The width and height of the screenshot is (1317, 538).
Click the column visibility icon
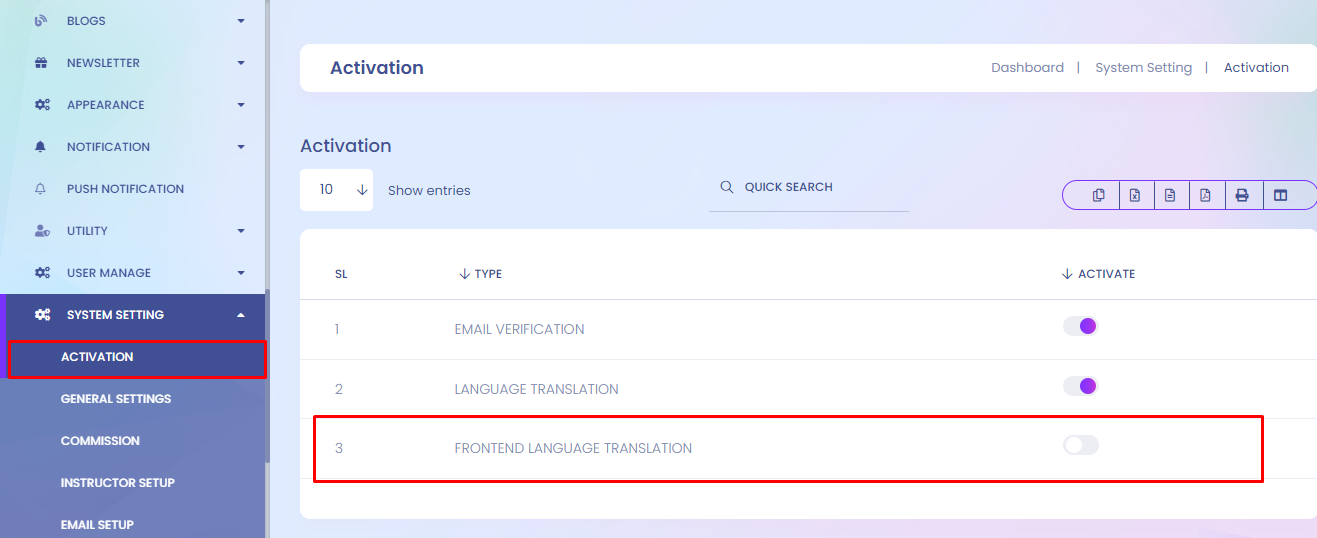(1281, 195)
